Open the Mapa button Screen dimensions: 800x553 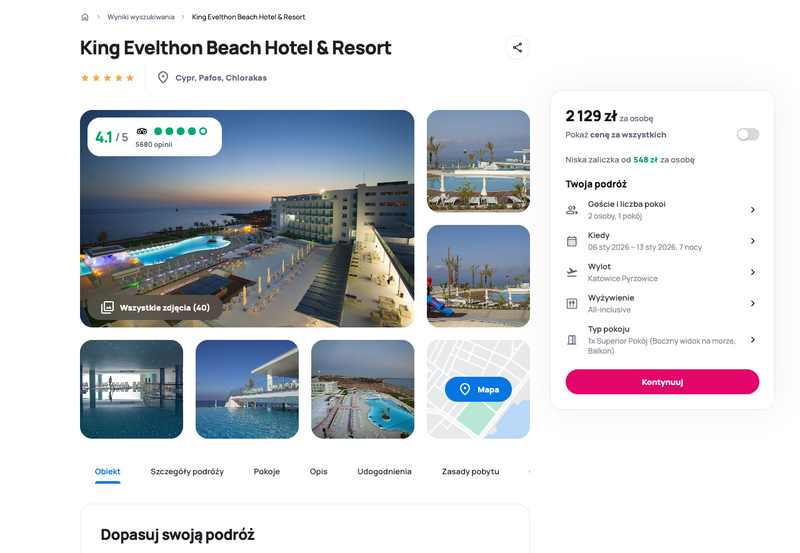[478, 389]
